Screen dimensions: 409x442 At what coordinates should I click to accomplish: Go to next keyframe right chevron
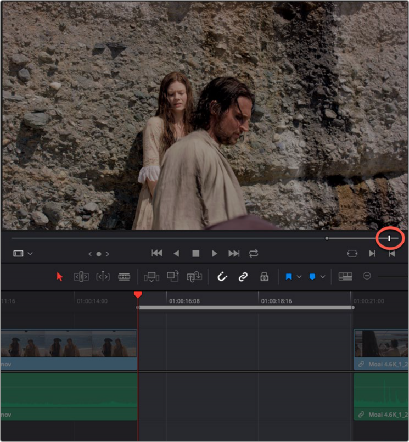point(107,254)
